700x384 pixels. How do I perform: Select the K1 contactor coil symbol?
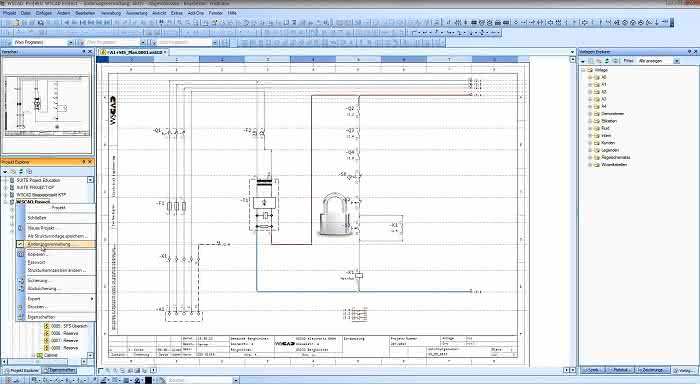[358, 276]
